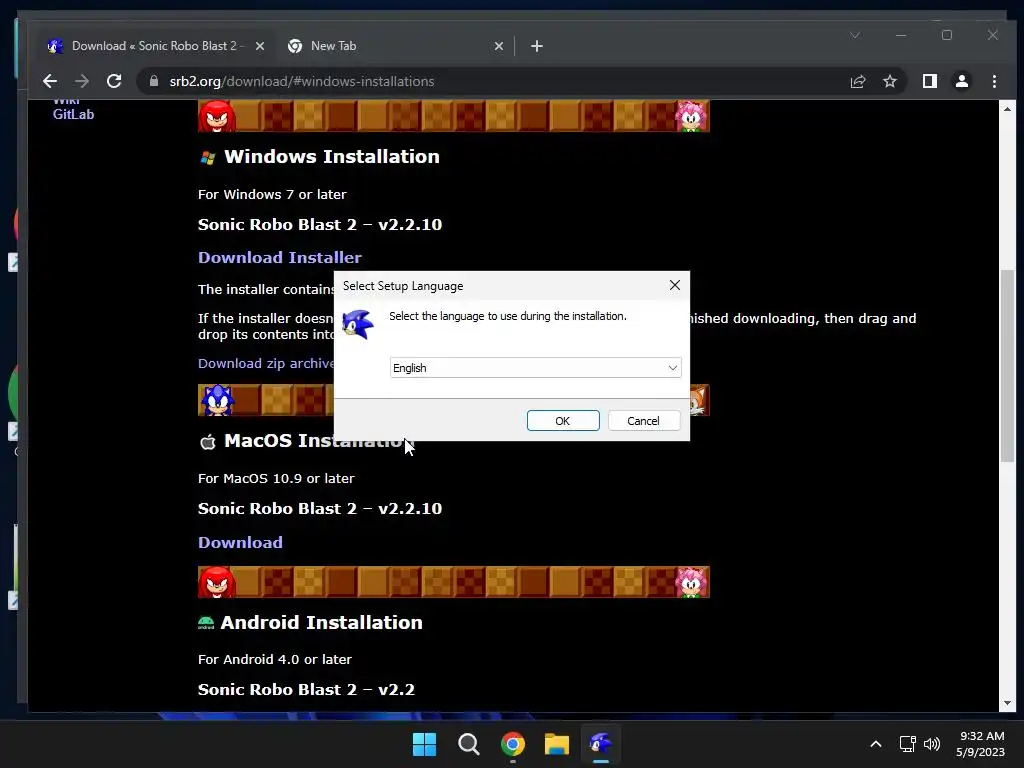Switch to the Download Sonic Robo Blast 2 tab
The height and width of the screenshot is (768, 1024).
point(153,46)
